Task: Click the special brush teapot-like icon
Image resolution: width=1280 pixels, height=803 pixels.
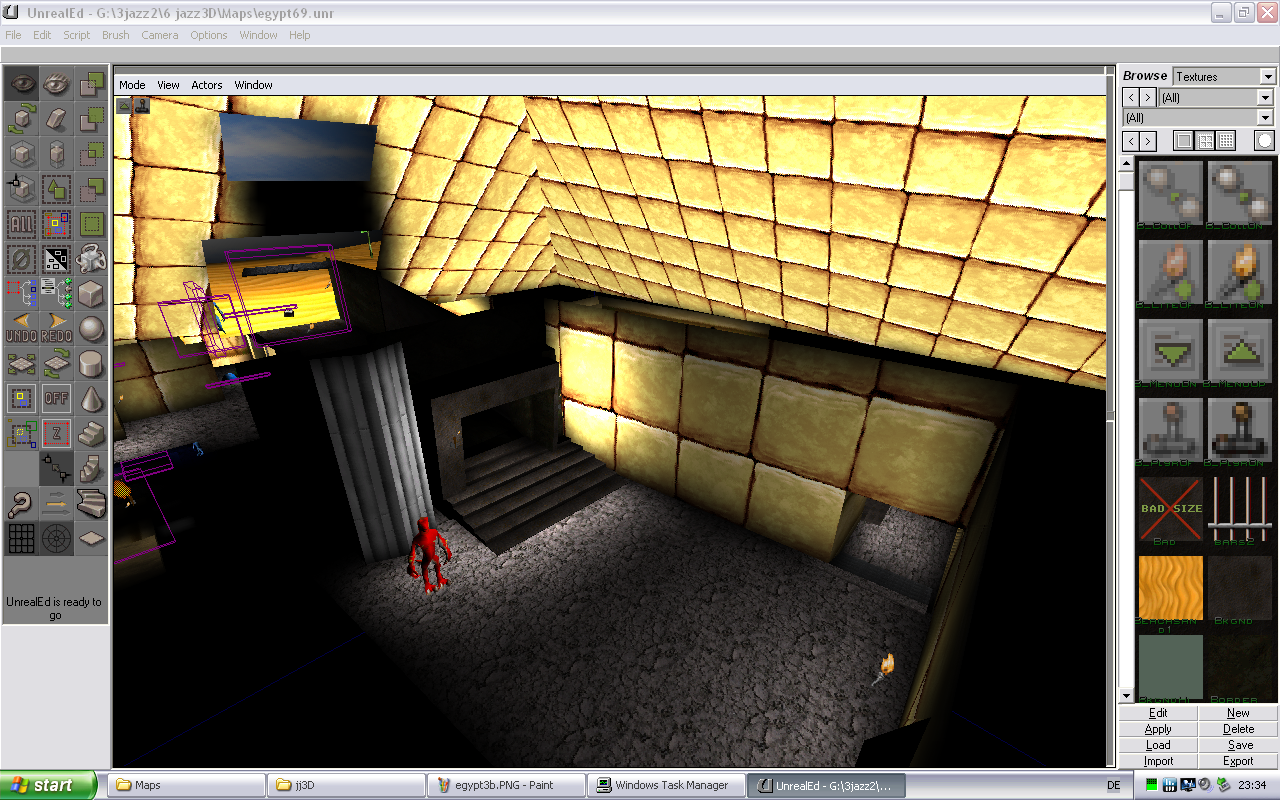Action: [x=92, y=259]
